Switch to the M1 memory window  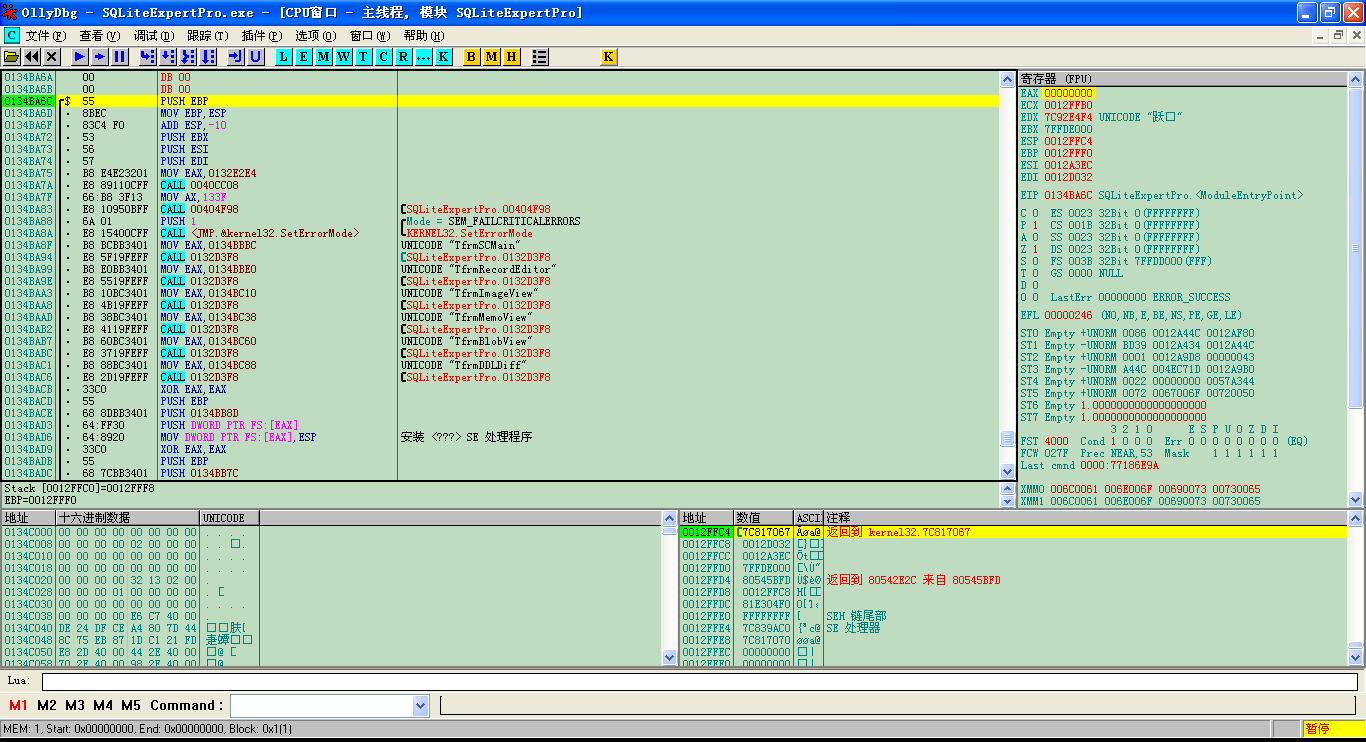pos(19,706)
